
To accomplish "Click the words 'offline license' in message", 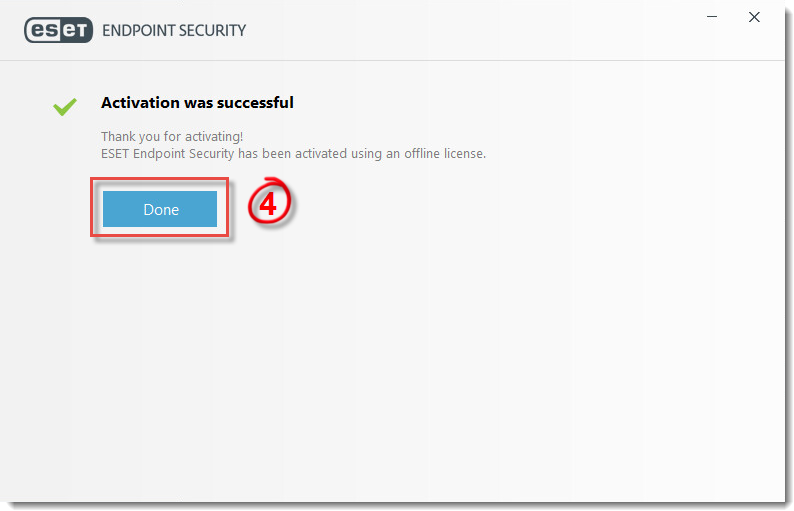I will click(x=445, y=153).
